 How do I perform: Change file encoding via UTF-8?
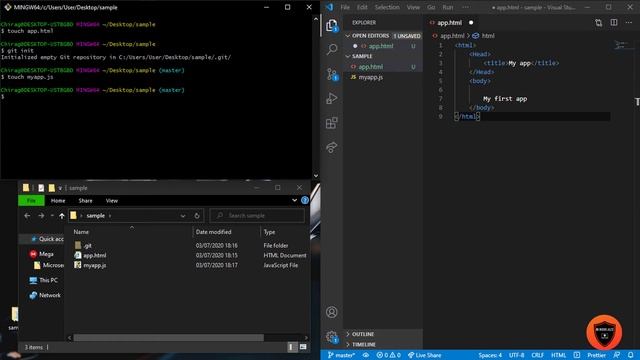(516, 355)
